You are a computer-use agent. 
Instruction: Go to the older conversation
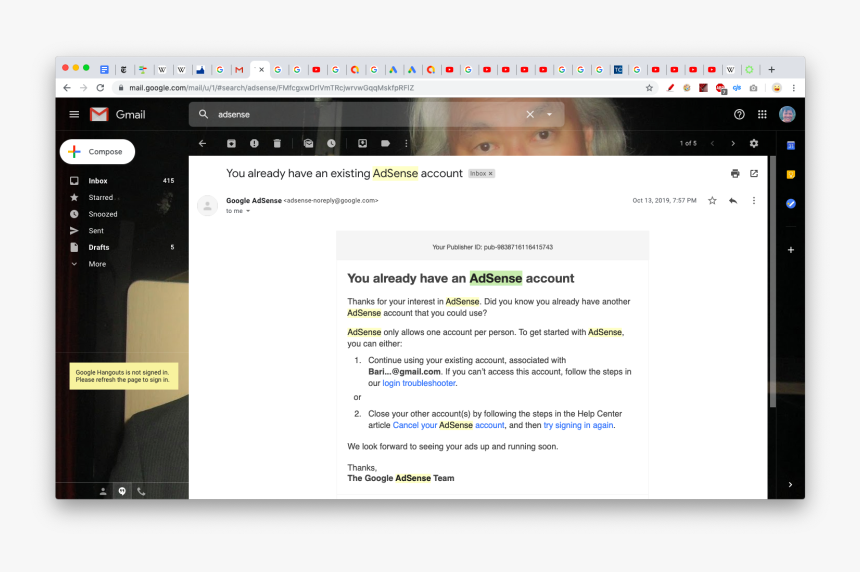coord(733,143)
